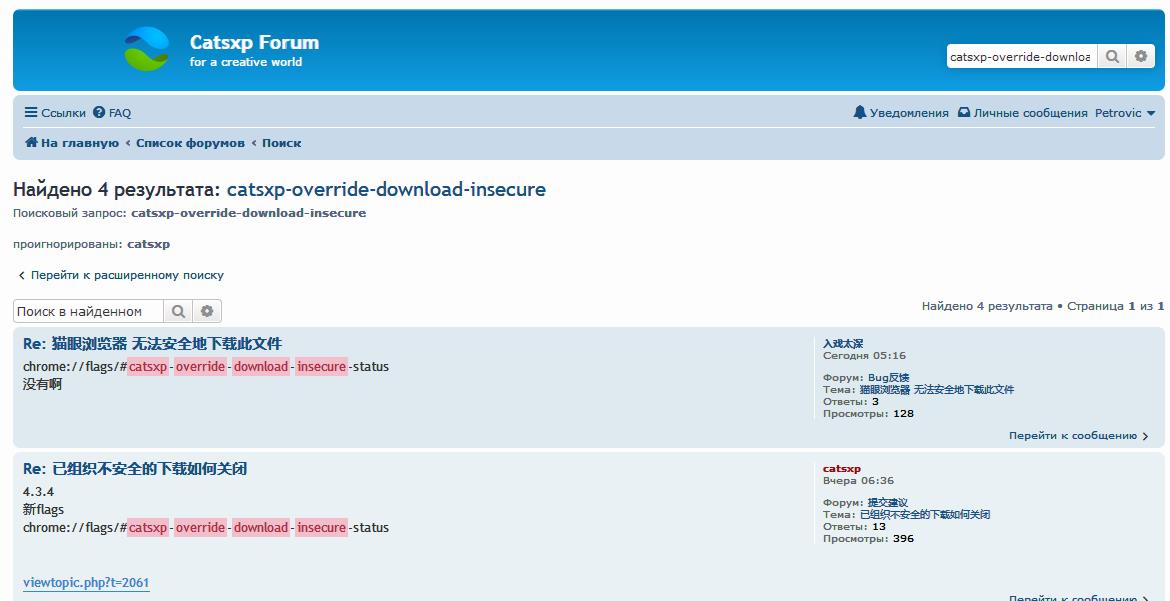Click the search-in-results gear button
Image resolution: width=1170 pixels, height=601 pixels.
coord(207,311)
